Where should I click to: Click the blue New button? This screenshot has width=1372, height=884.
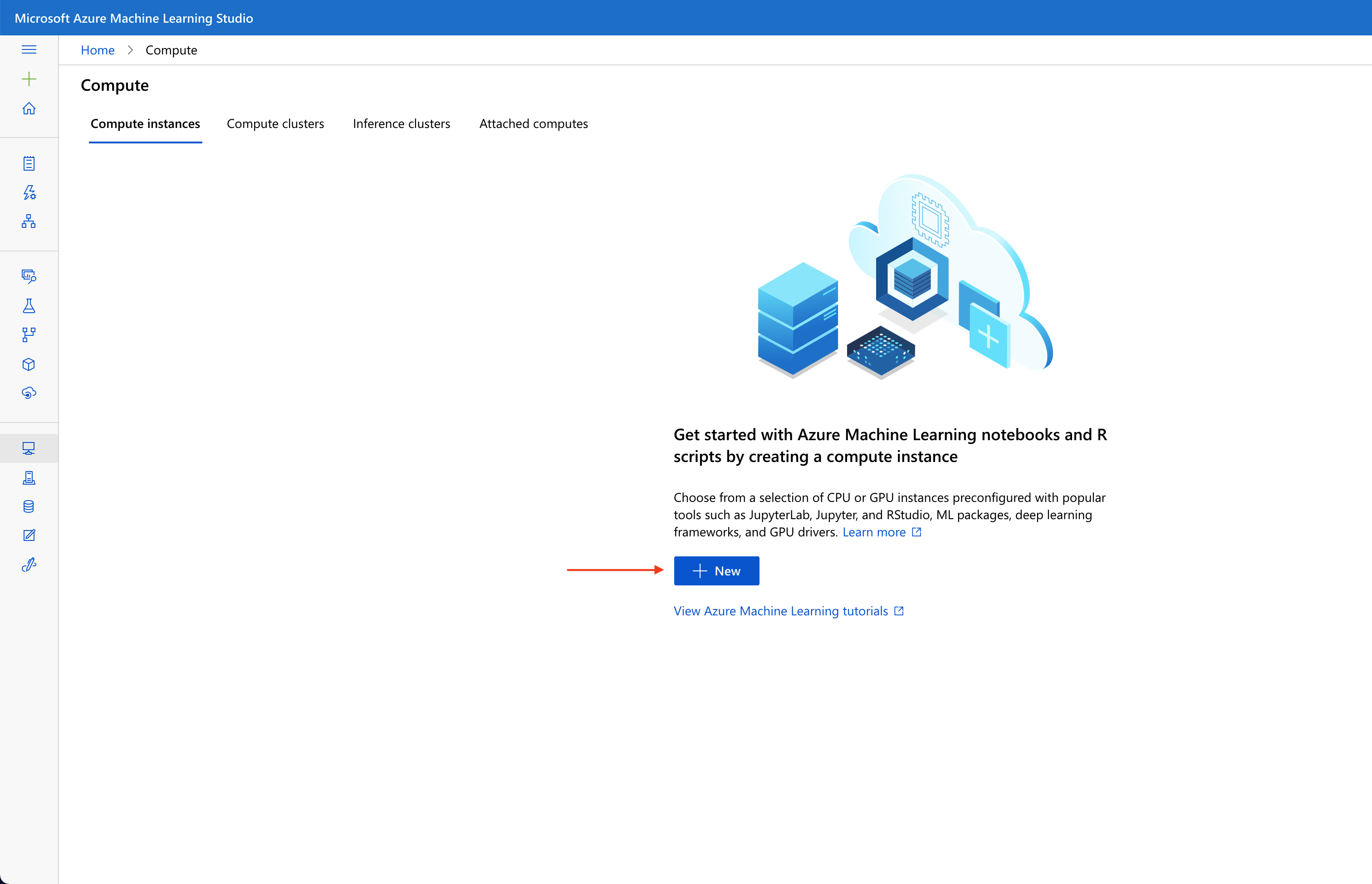point(717,570)
